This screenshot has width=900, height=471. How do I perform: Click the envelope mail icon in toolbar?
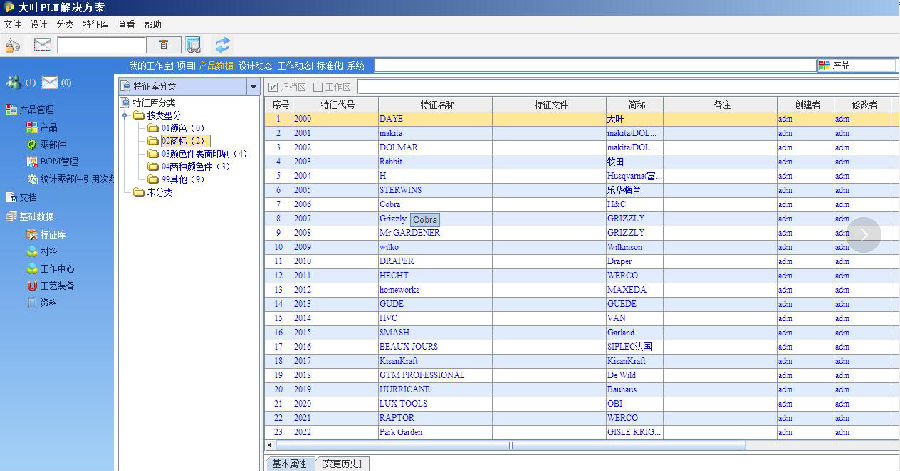(x=42, y=44)
